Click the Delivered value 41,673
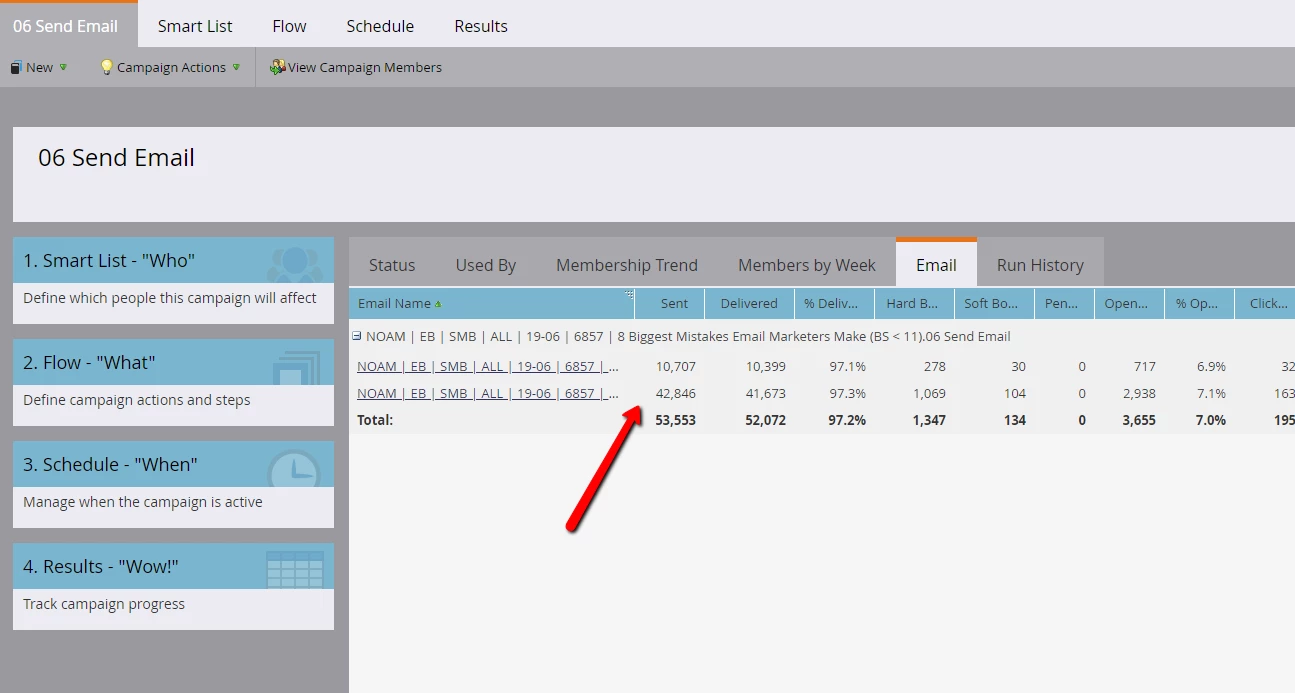The image size is (1295, 693). (x=765, y=394)
